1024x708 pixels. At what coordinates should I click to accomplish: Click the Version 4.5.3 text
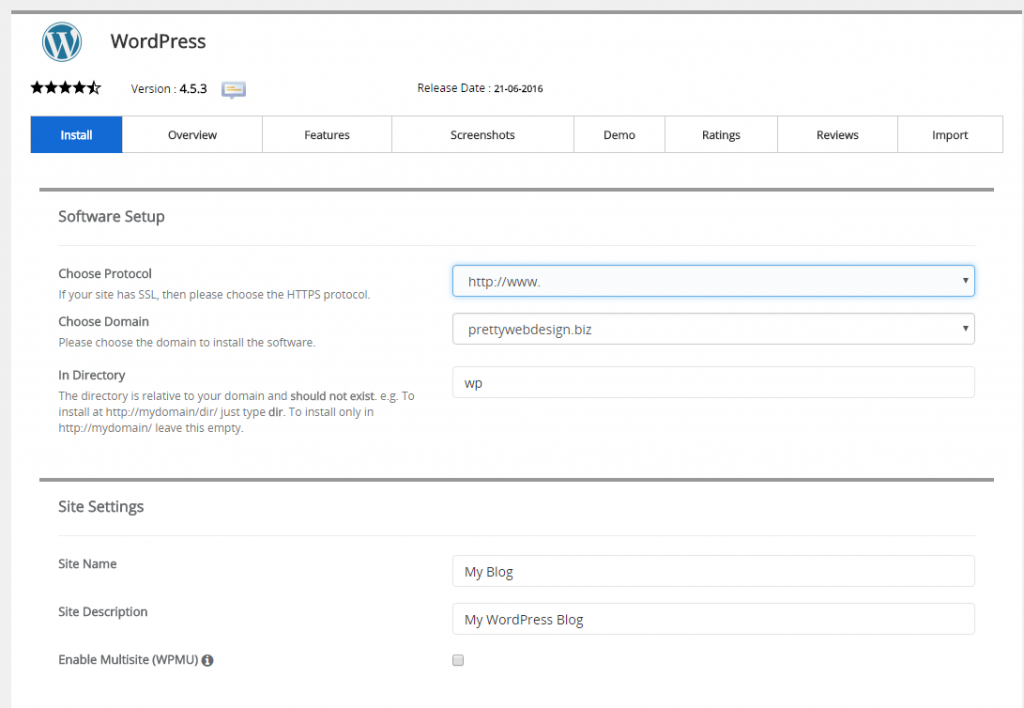point(168,89)
